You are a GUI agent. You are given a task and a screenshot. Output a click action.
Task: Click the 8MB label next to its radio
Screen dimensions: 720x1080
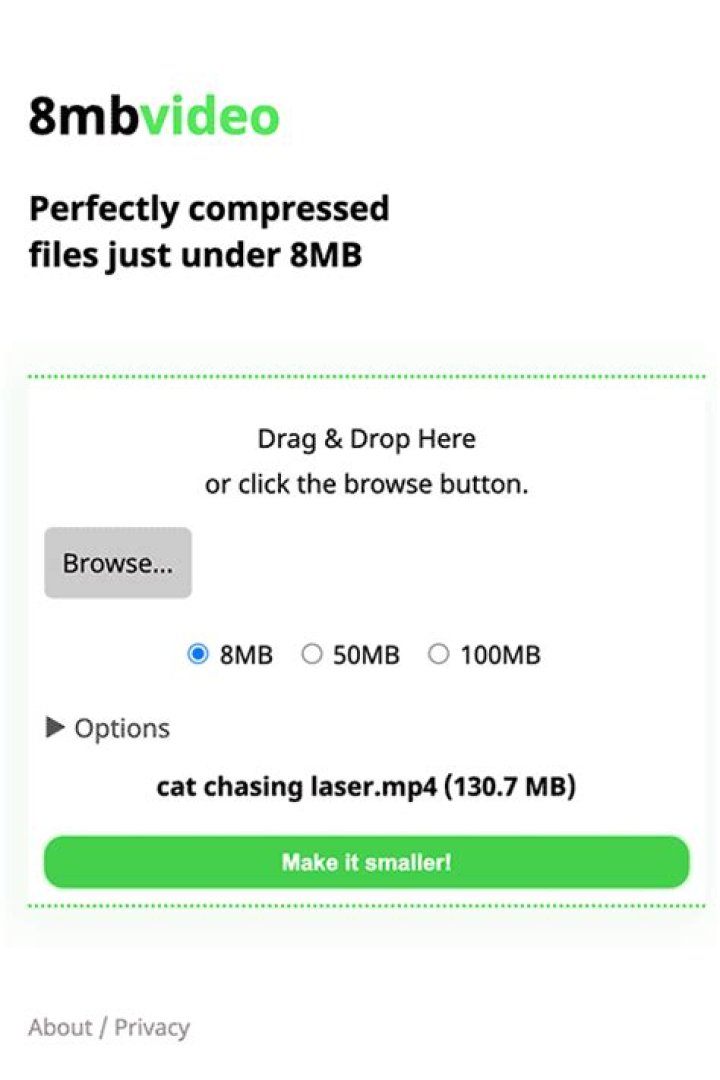(245, 654)
